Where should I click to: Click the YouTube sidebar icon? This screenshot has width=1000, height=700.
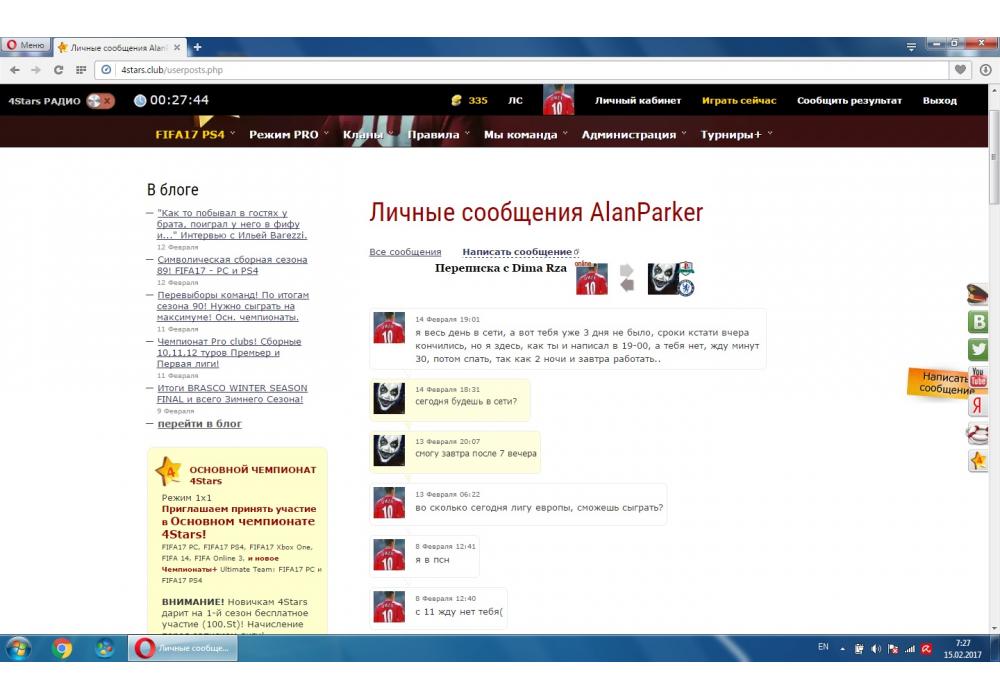tap(978, 378)
